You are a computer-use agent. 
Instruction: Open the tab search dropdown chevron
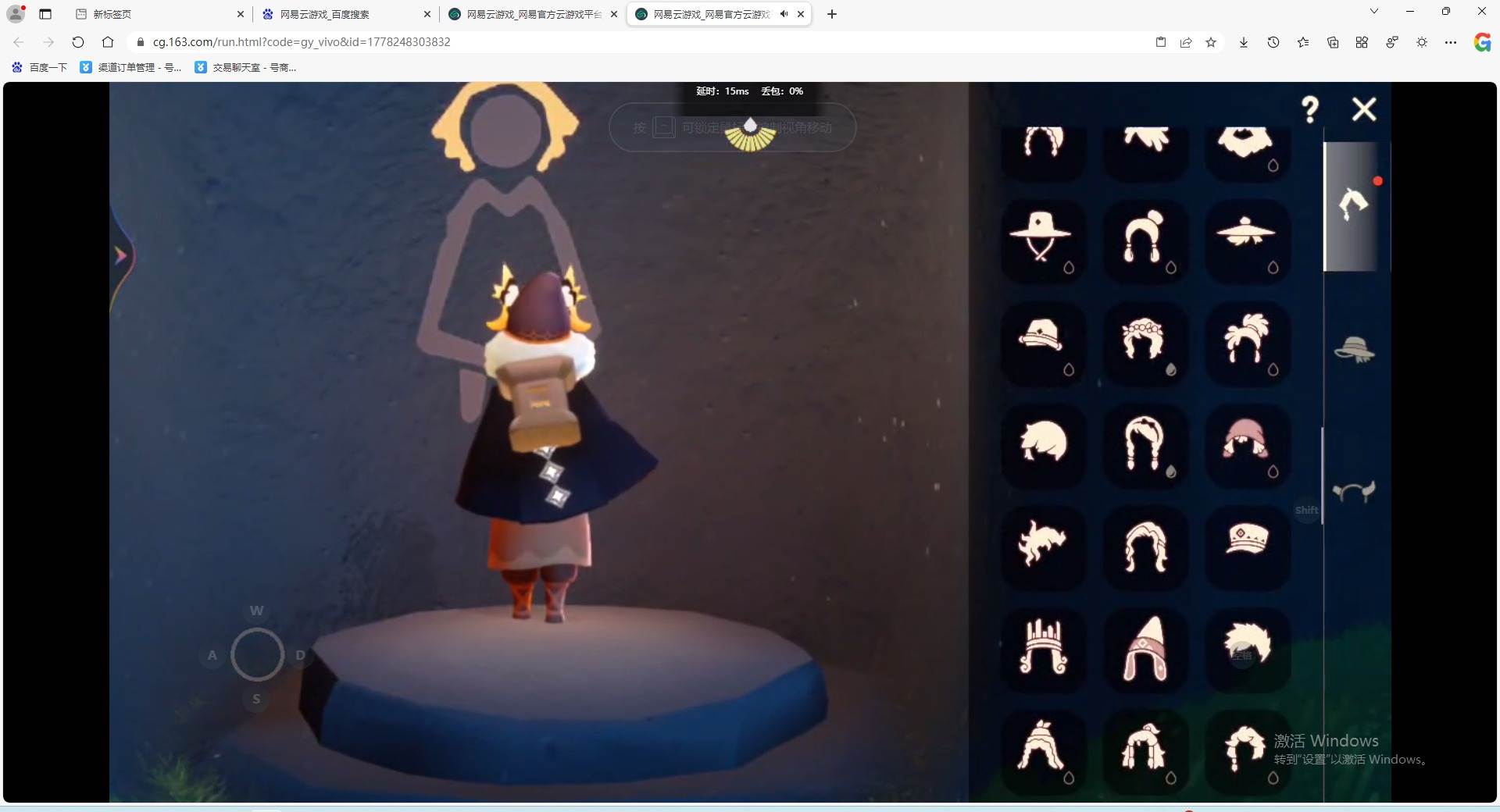coord(1374,12)
